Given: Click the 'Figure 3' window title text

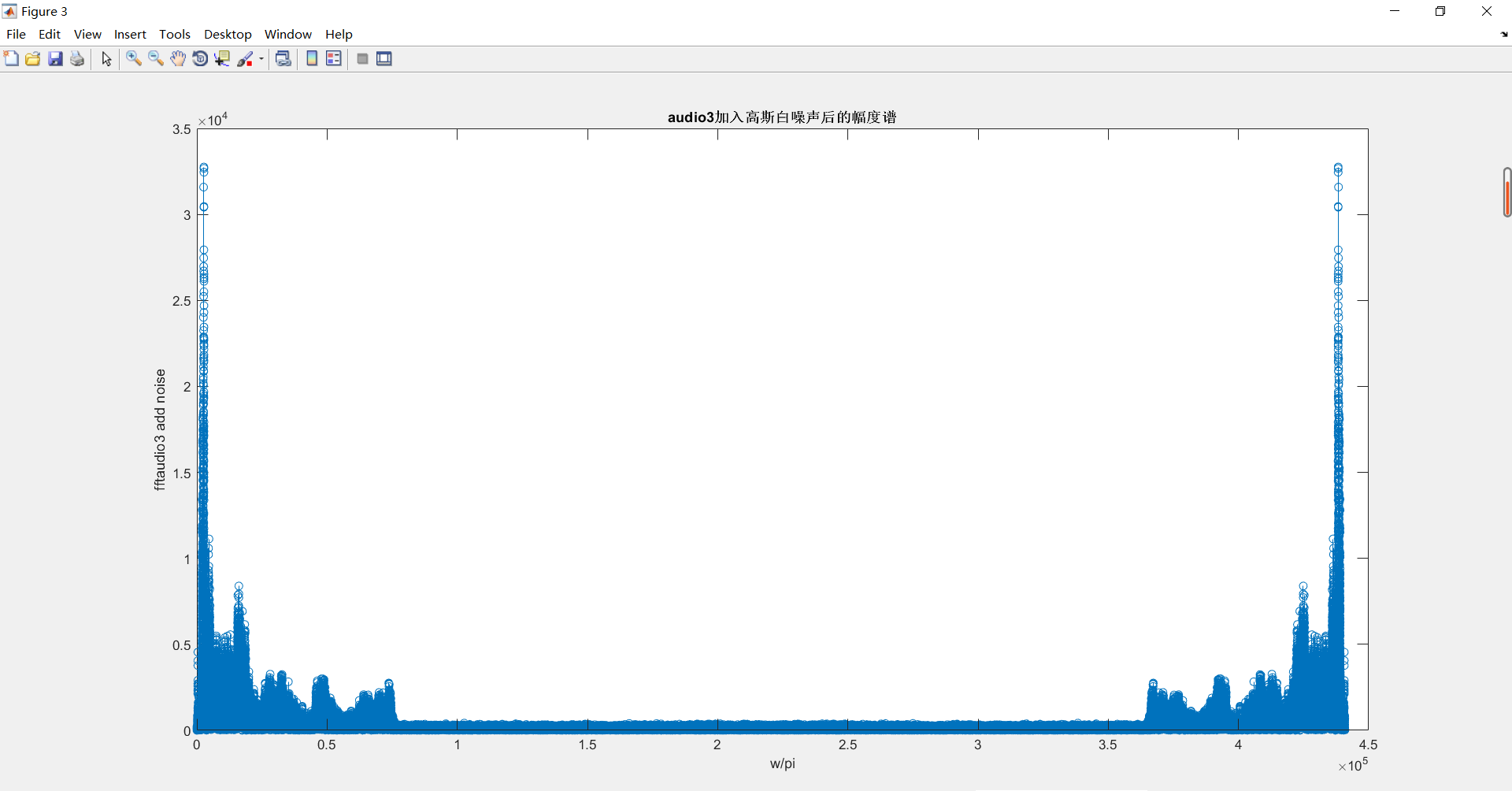Looking at the screenshot, I should [44, 12].
